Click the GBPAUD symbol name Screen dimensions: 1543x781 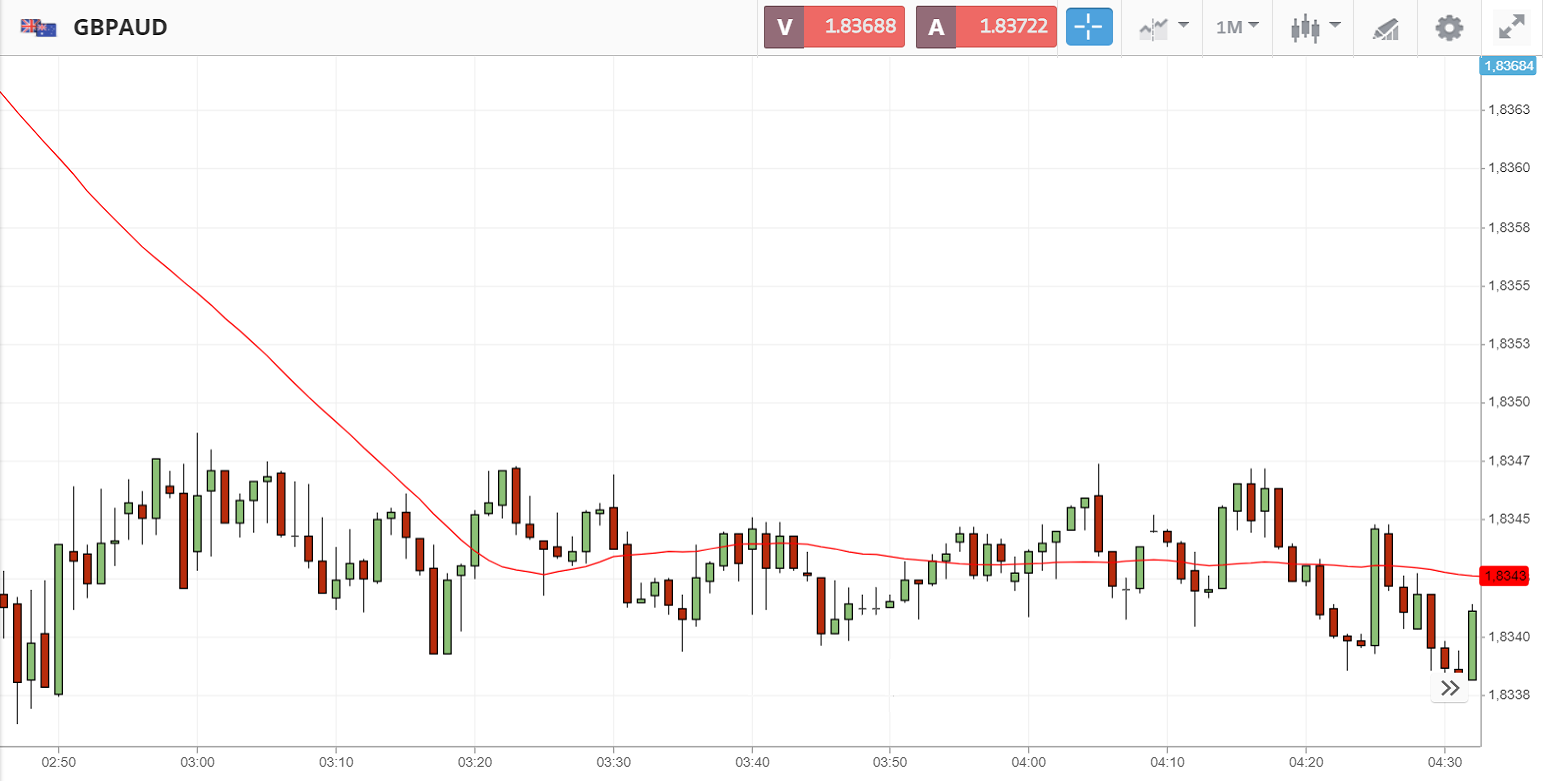pos(120,27)
